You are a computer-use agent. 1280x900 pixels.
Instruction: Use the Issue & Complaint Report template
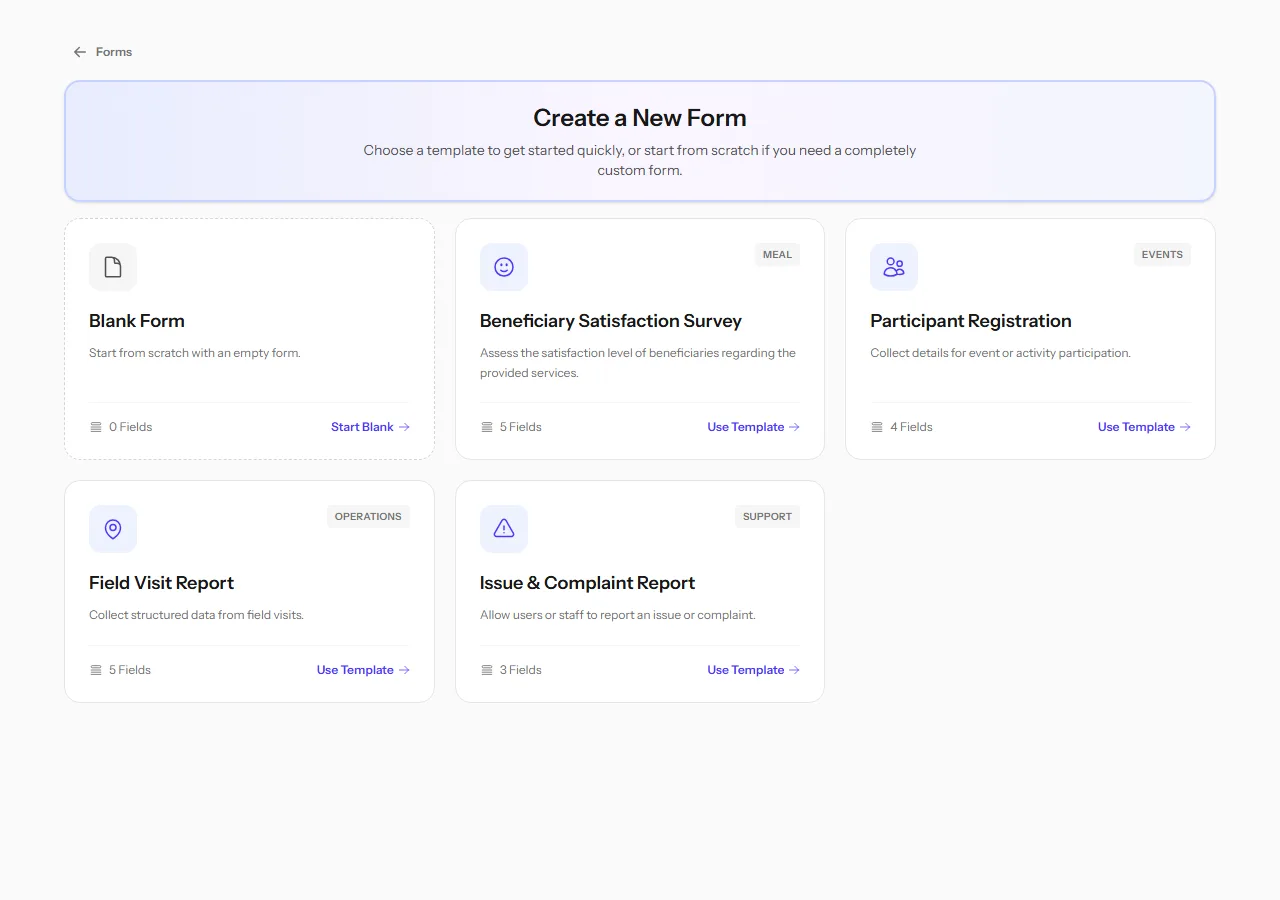tap(753, 670)
